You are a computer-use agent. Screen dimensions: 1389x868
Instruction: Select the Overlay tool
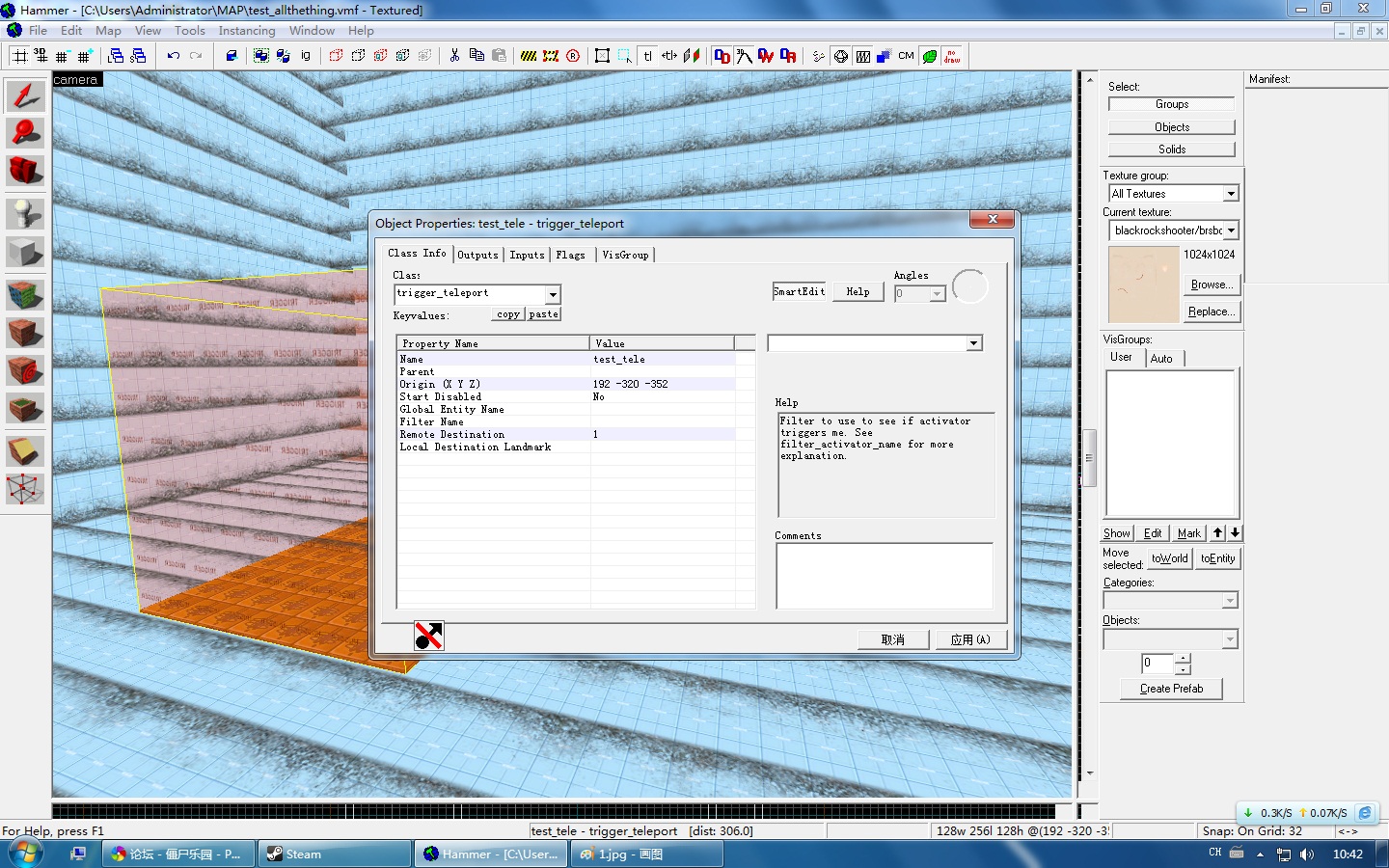click(x=25, y=409)
